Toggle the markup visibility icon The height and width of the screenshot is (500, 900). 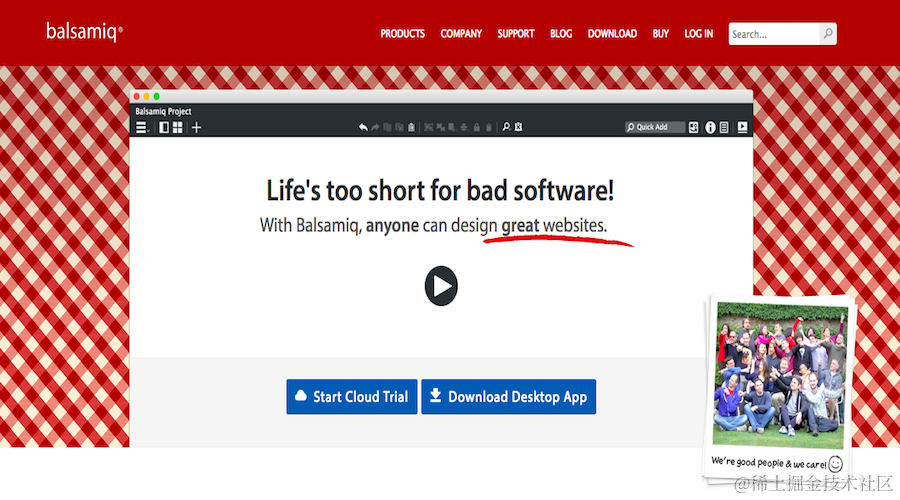tap(518, 127)
